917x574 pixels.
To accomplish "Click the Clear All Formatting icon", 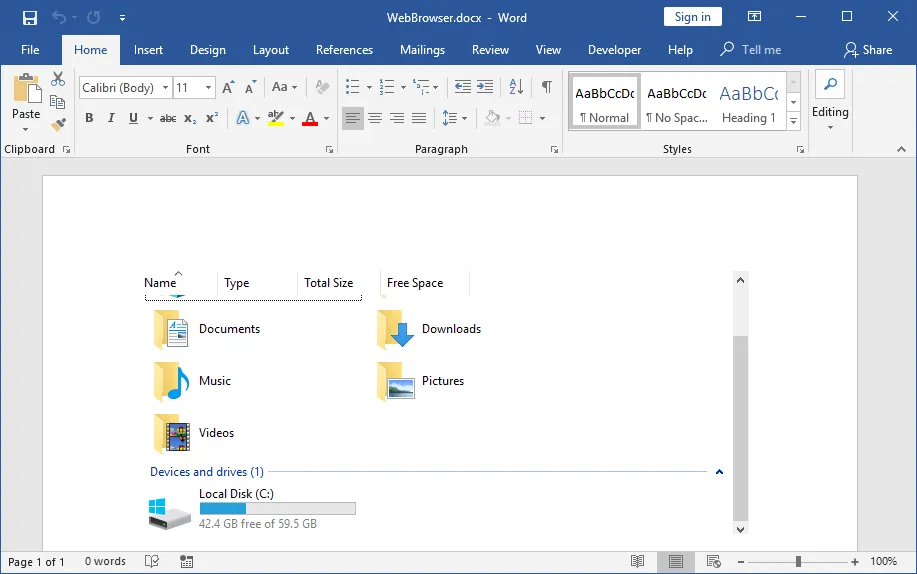I will 322,87.
